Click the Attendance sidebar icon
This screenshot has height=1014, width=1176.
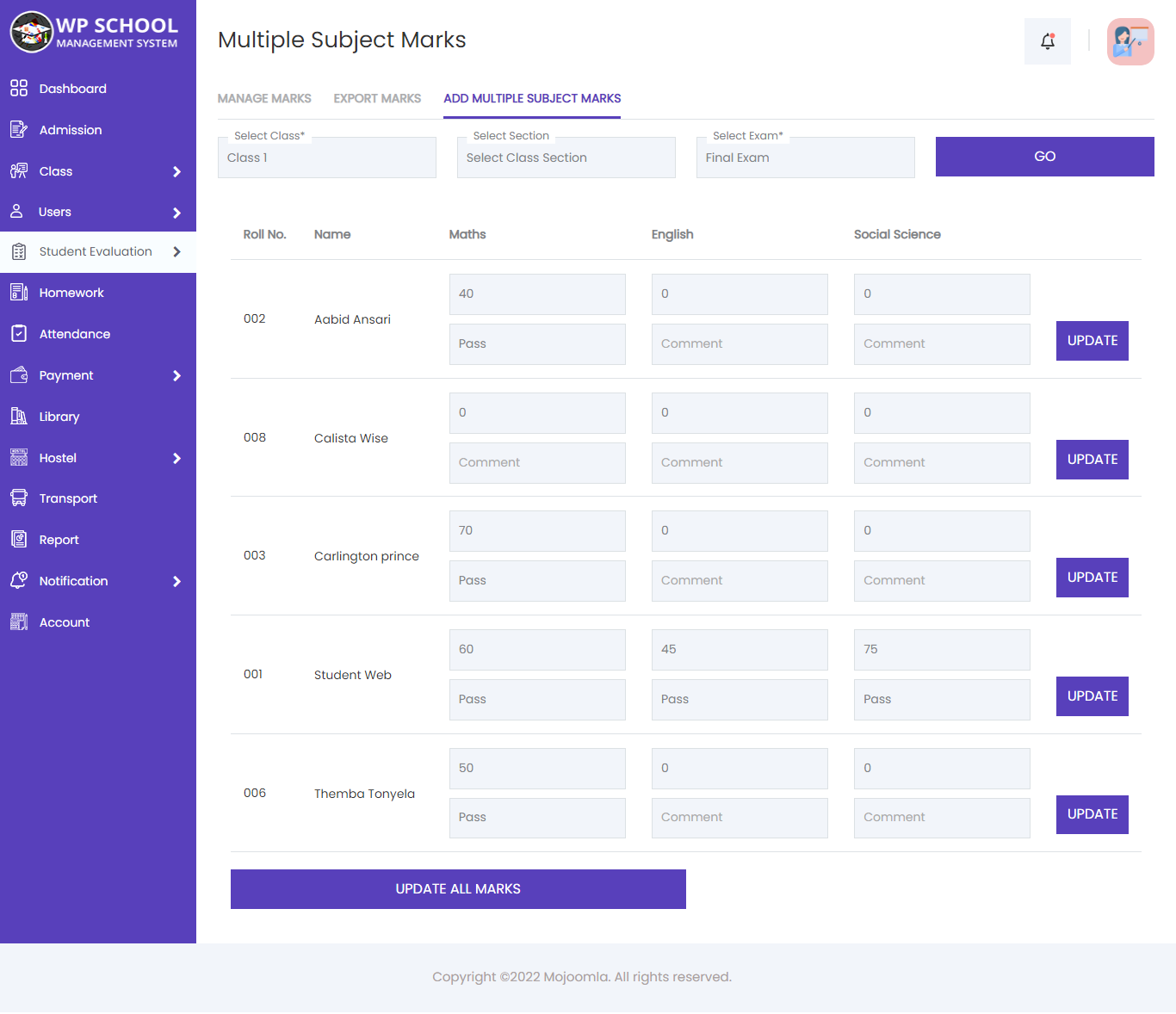point(19,334)
